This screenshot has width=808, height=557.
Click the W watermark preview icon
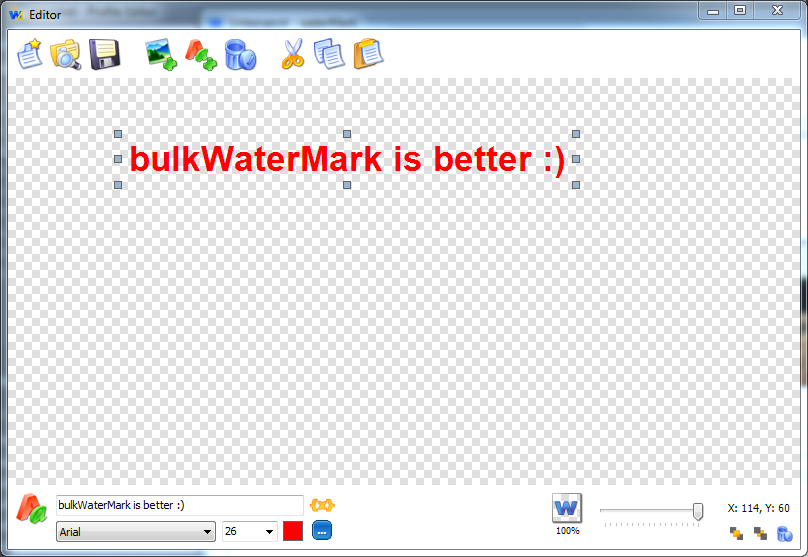(567, 508)
